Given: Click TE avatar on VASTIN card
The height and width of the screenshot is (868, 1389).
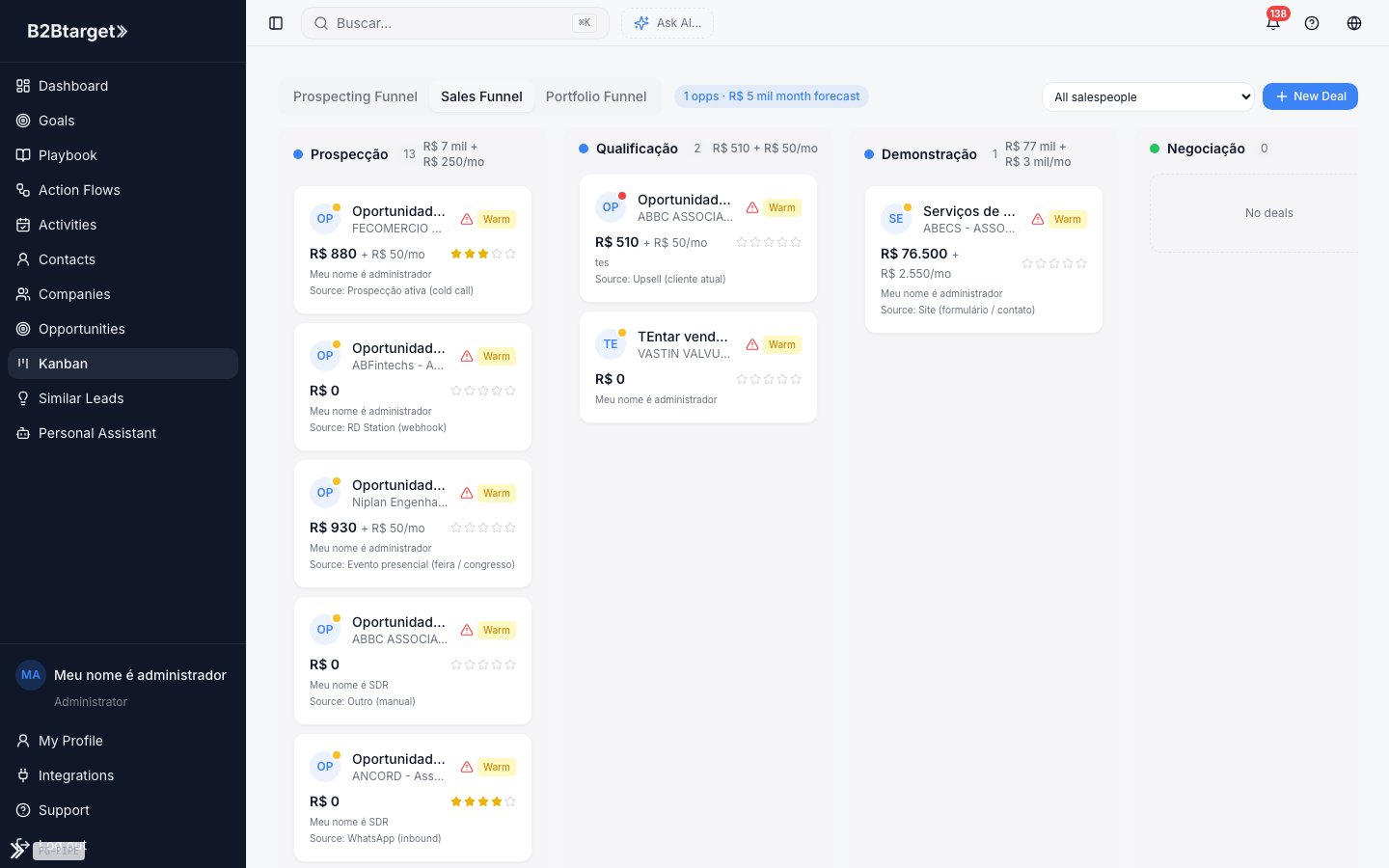Looking at the screenshot, I should point(611,344).
